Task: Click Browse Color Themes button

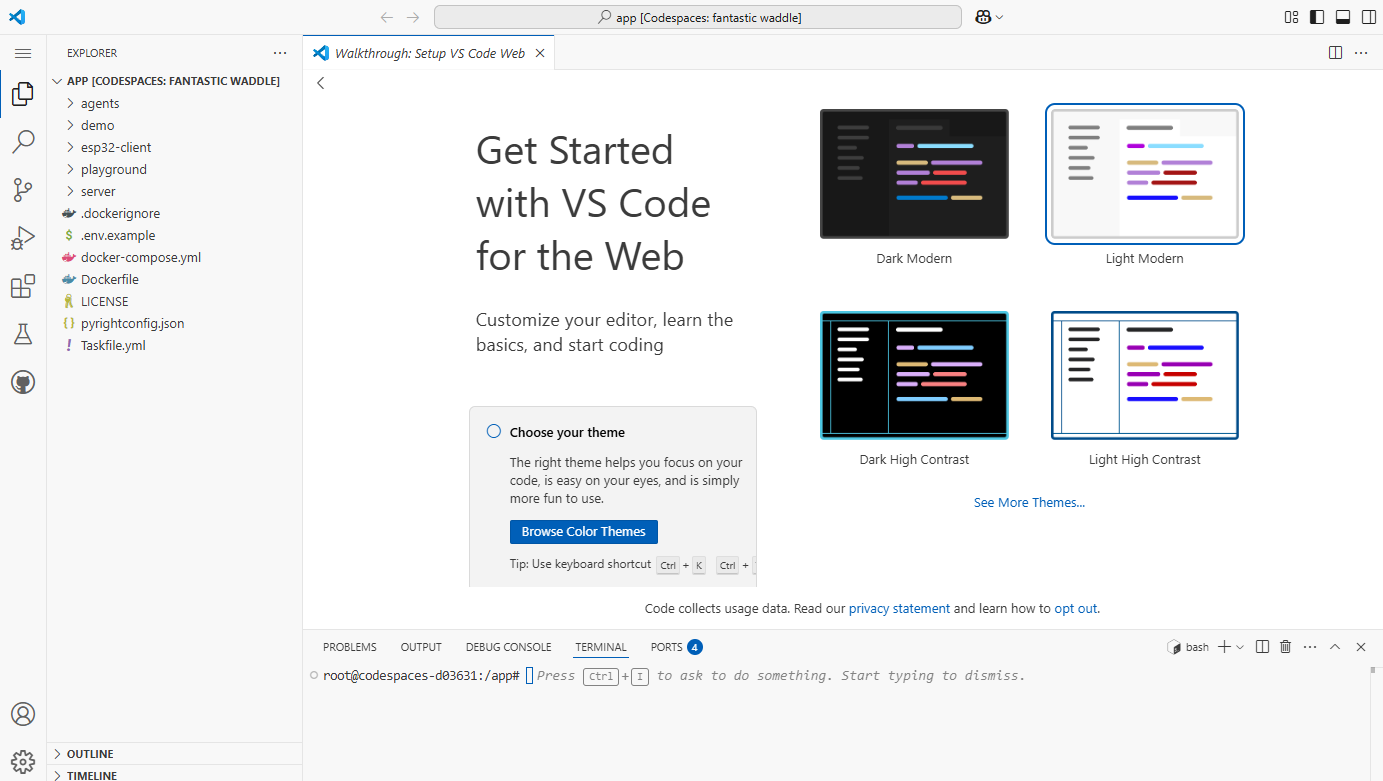Action: 584,532
